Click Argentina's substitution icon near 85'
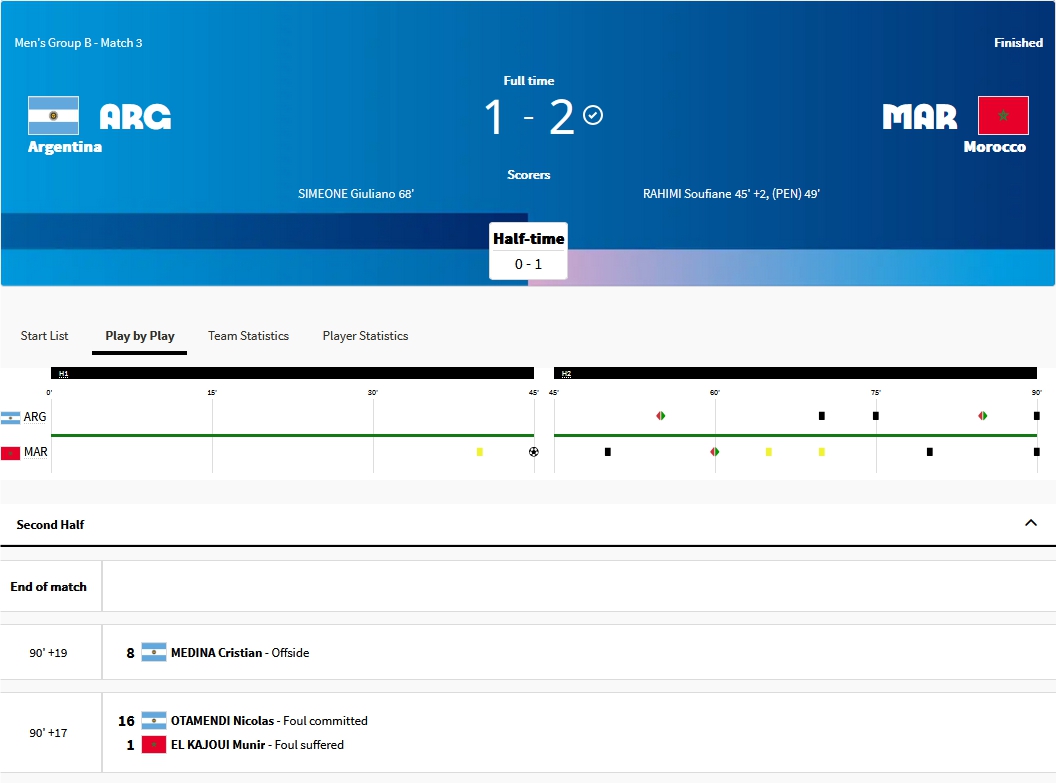Viewport: 1056px width, 783px height. [983, 416]
